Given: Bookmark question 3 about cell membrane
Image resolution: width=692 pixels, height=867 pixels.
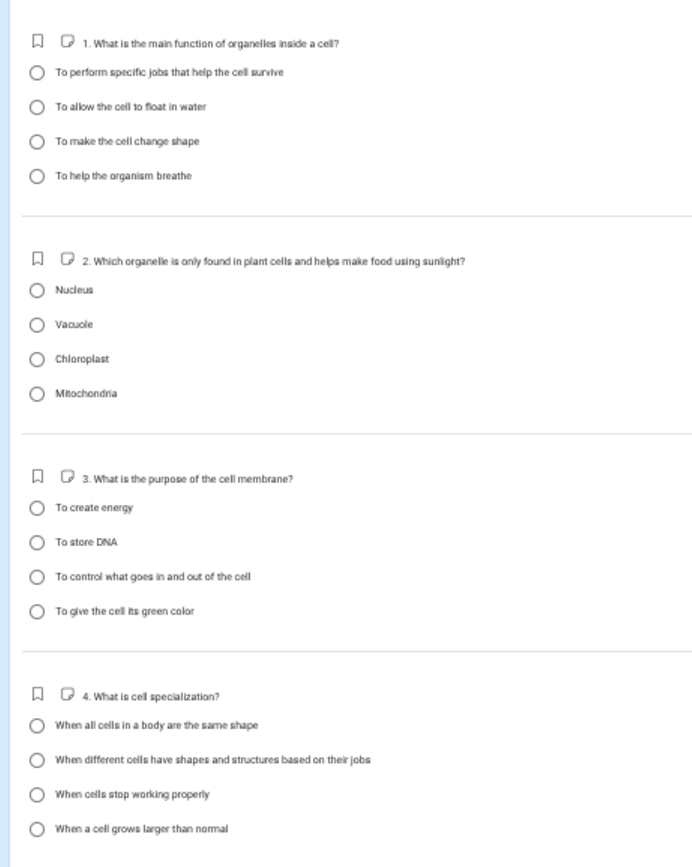Looking at the screenshot, I should pyautogui.click(x=38, y=477).
